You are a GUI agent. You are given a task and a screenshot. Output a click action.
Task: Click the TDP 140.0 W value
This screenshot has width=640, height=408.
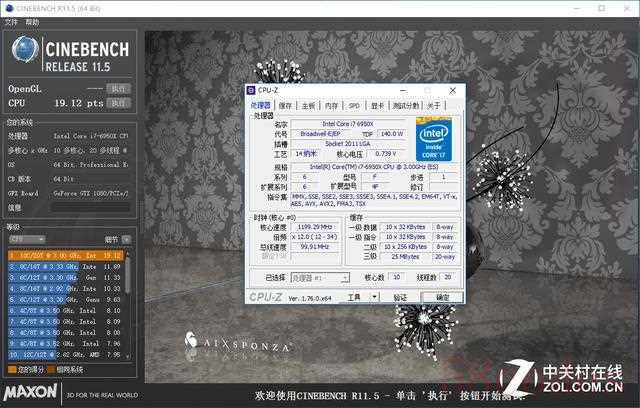[x=391, y=134]
